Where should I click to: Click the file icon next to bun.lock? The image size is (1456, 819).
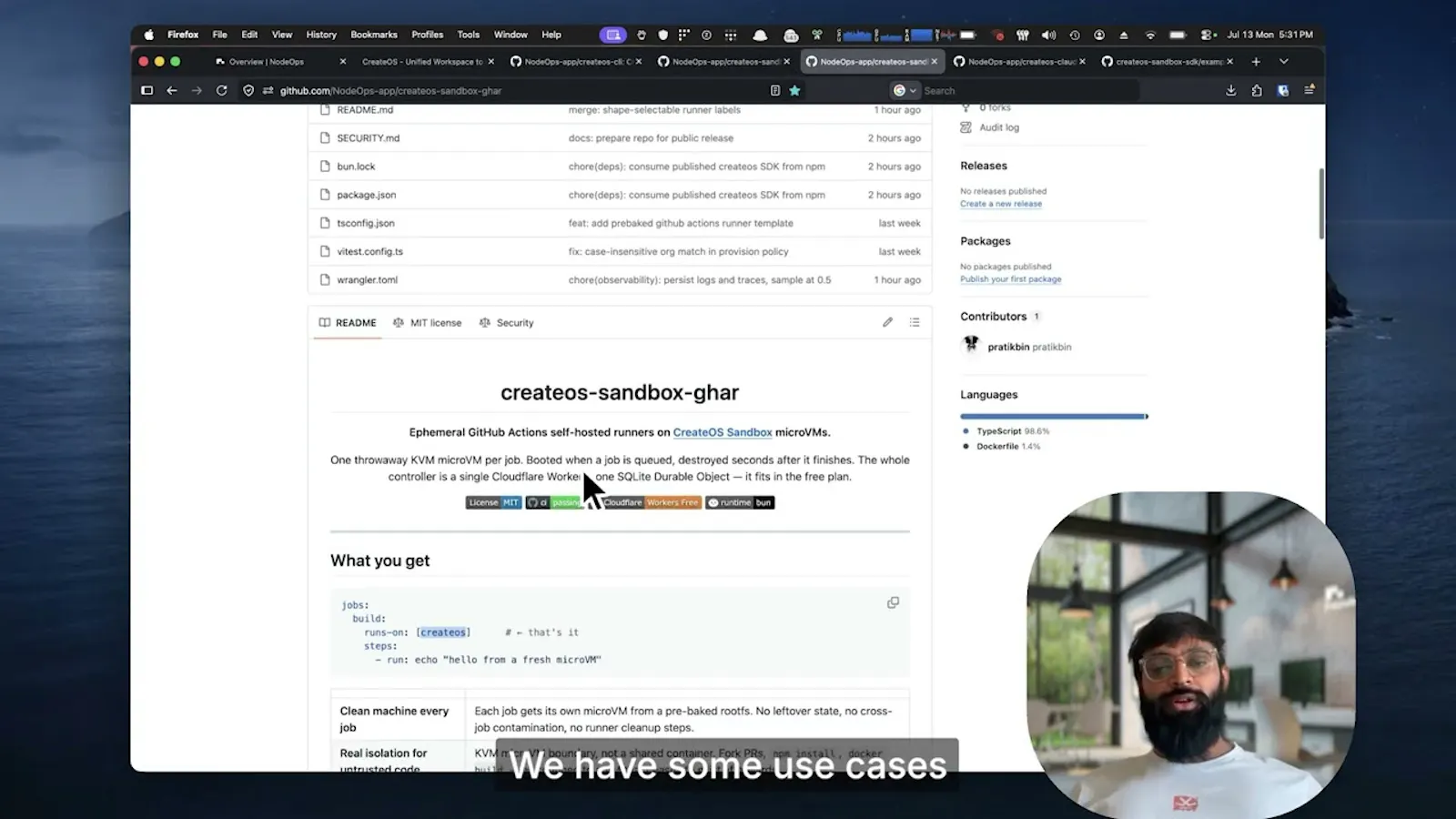pyautogui.click(x=325, y=167)
